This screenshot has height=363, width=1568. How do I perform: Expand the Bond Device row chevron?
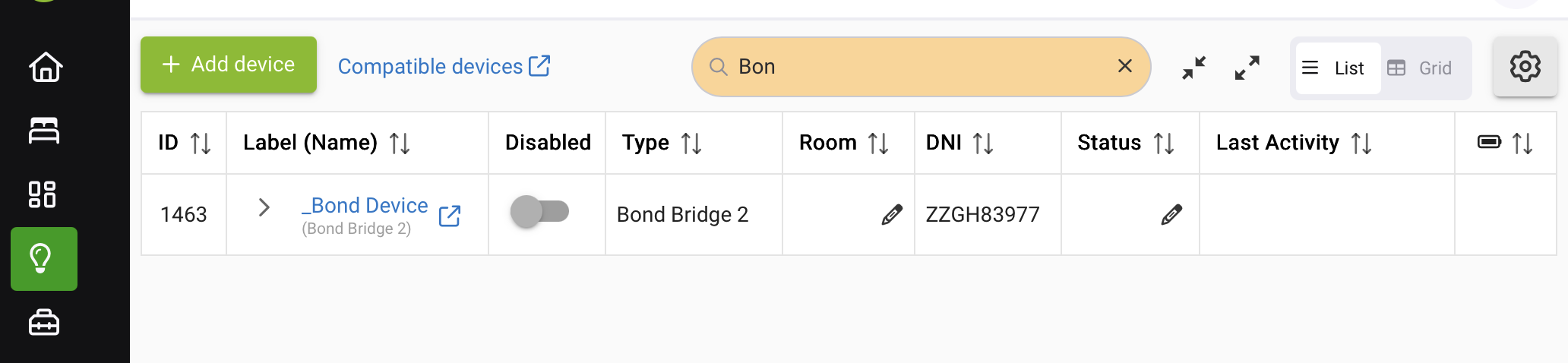[264, 207]
